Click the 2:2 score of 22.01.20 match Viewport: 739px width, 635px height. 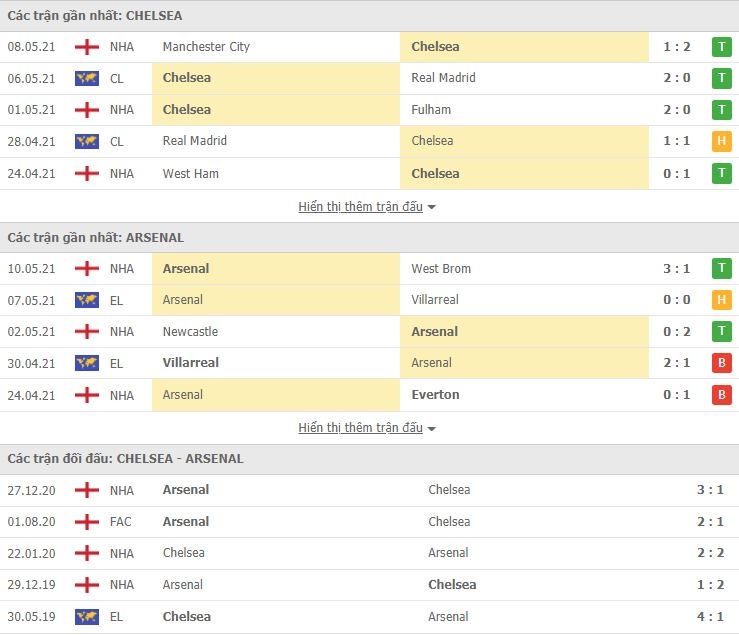click(x=710, y=553)
